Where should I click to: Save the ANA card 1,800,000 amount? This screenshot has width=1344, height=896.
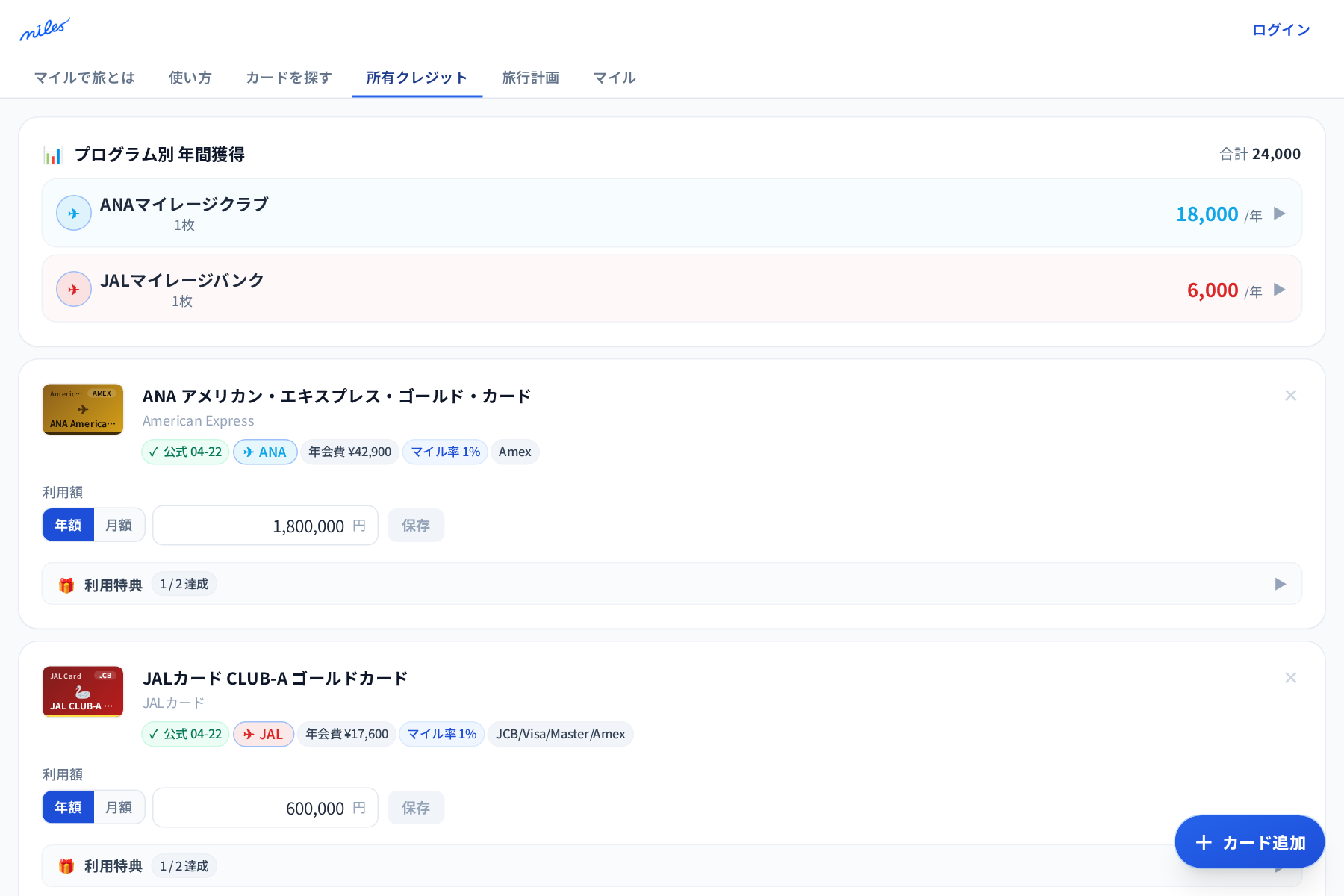coord(416,526)
